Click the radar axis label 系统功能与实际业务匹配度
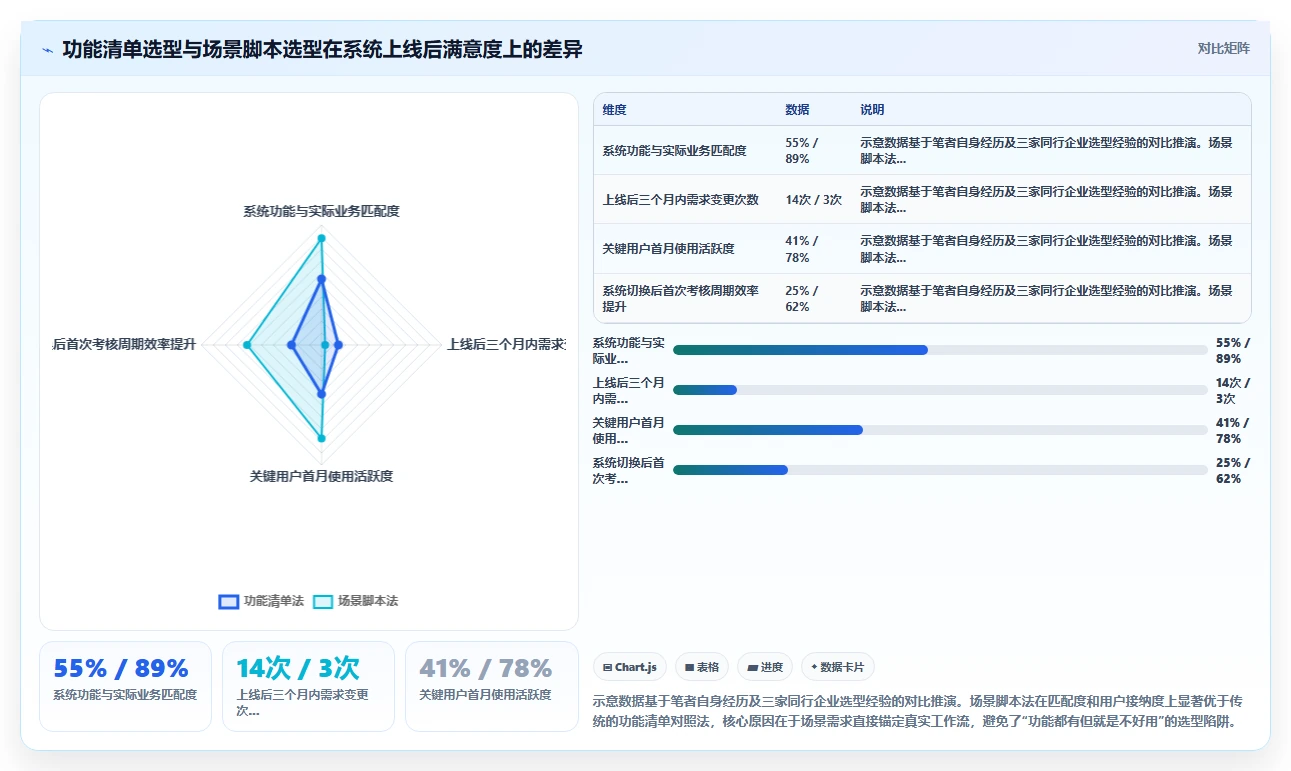The width and height of the screenshot is (1291, 771). coord(321,211)
